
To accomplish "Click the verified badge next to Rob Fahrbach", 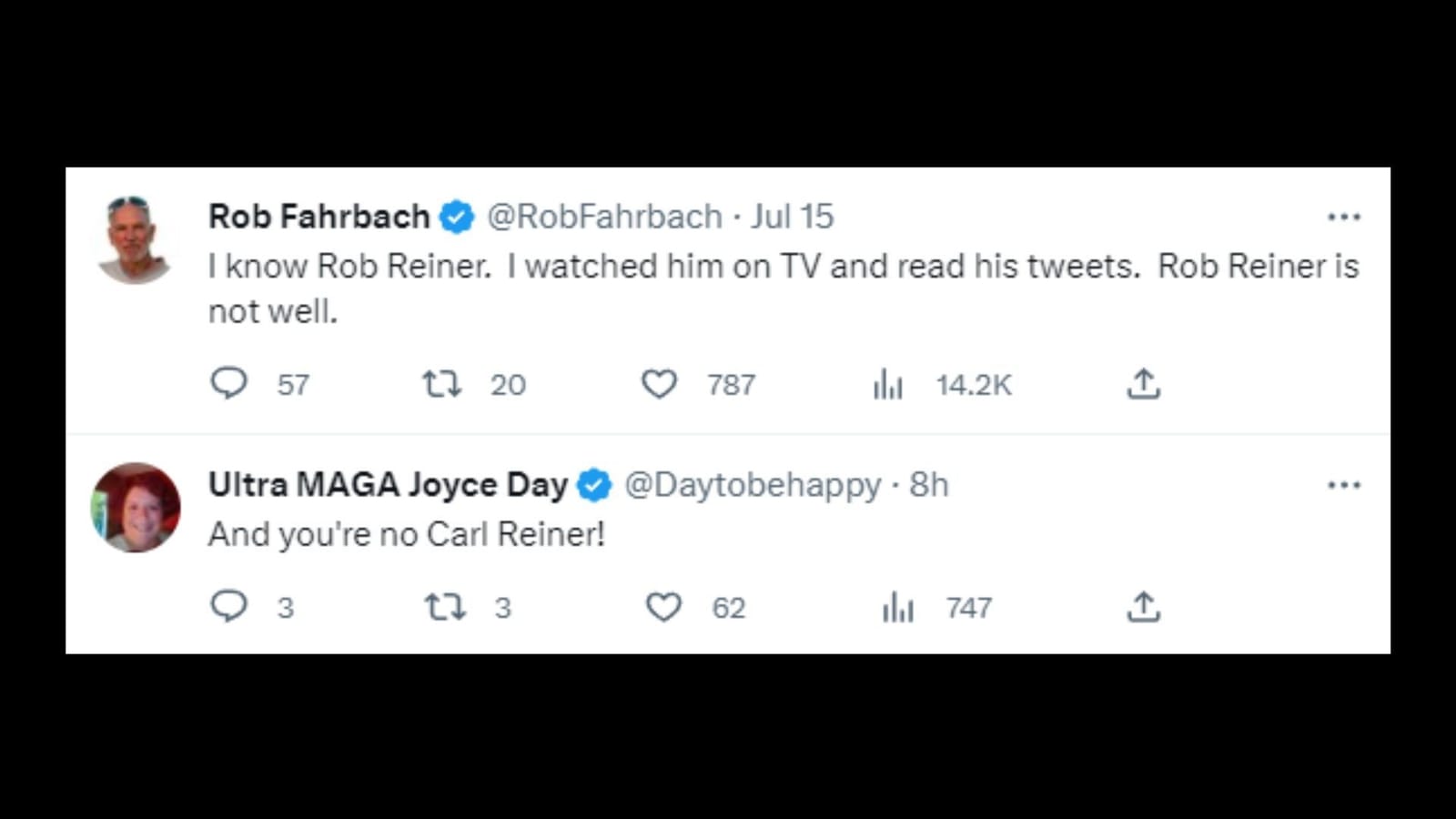I will point(456,217).
